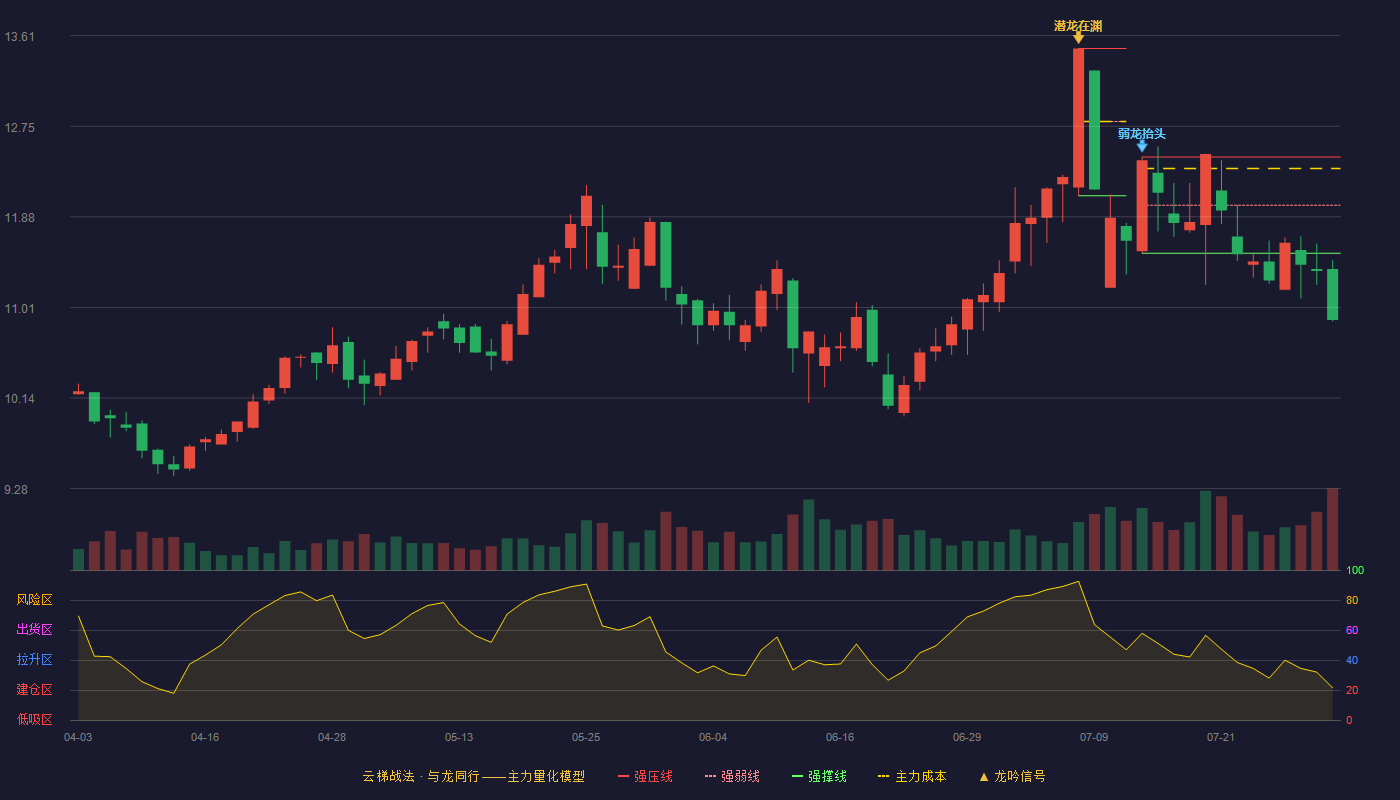Click the 11.88 price axis label
The width and height of the screenshot is (1400, 800).
pos(19,217)
